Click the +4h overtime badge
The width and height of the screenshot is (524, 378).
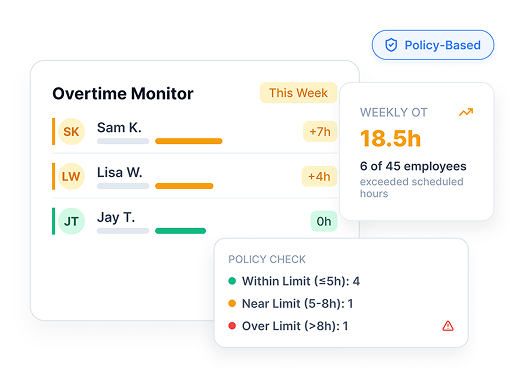(x=319, y=176)
